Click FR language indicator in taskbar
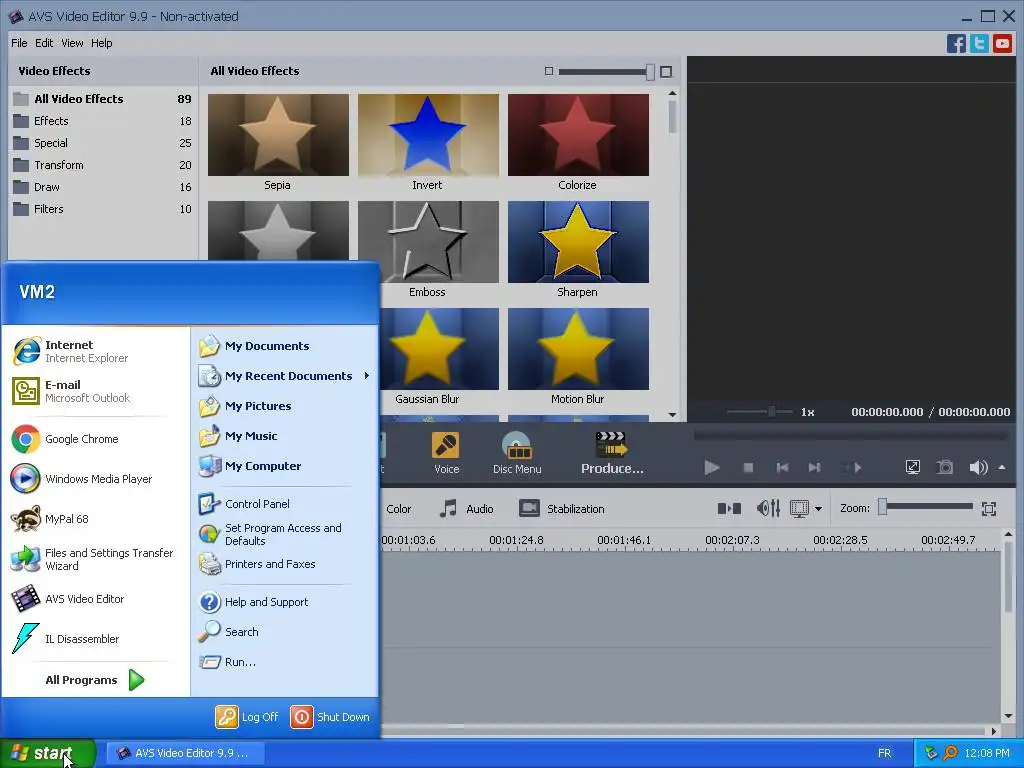The width and height of the screenshot is (1024, 768). [884, 753]
